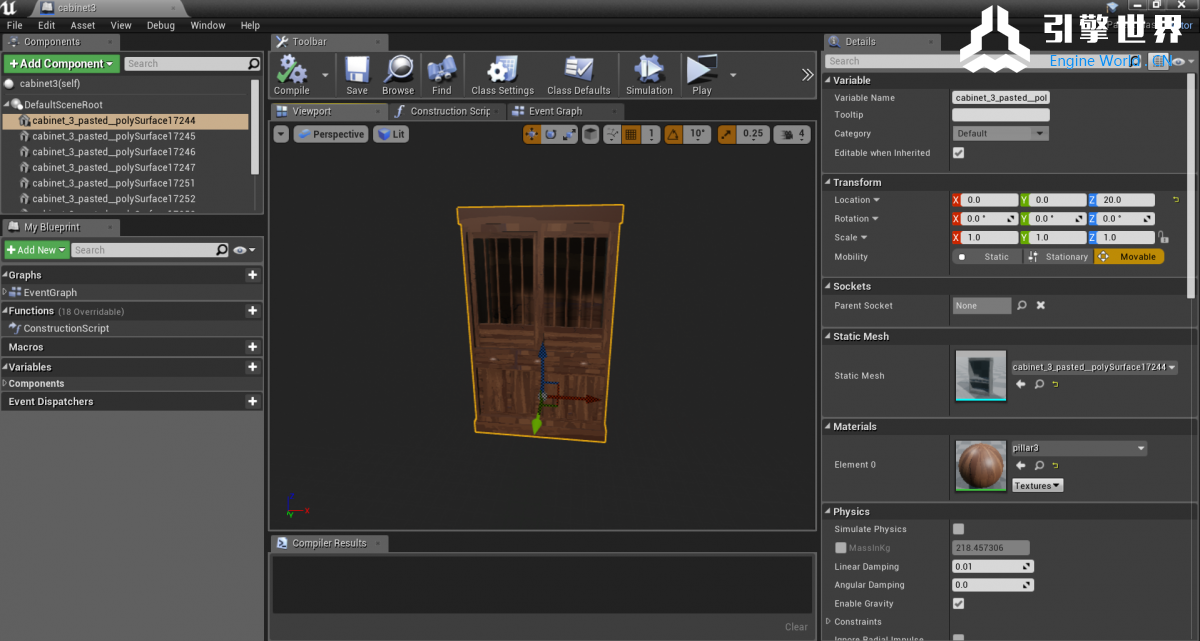The height and width of the screenshot is (641, 1200).
Task: Switch viewport Perspective view mode
Action: click(x=330, y=134)
